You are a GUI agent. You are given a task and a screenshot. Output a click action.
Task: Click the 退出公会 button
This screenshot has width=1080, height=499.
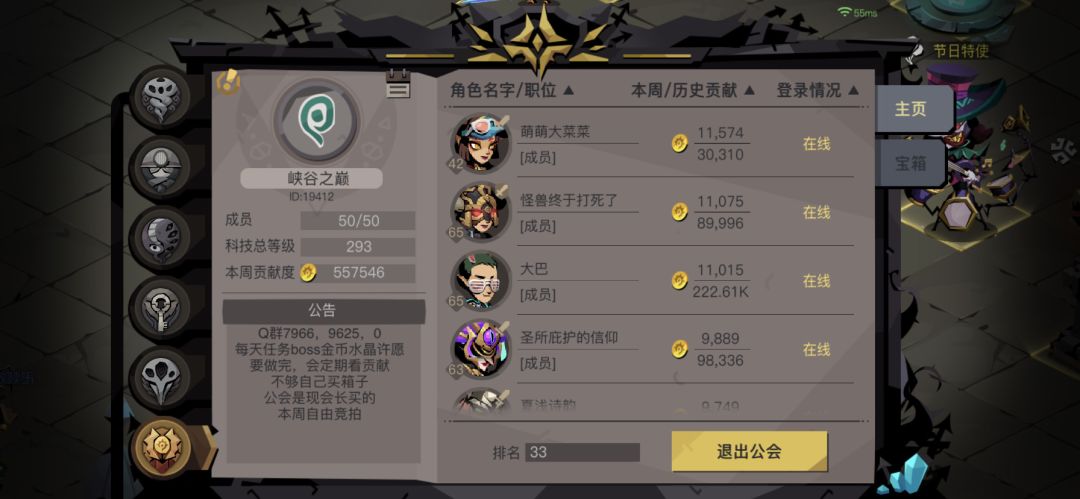(x=749, y=451)
